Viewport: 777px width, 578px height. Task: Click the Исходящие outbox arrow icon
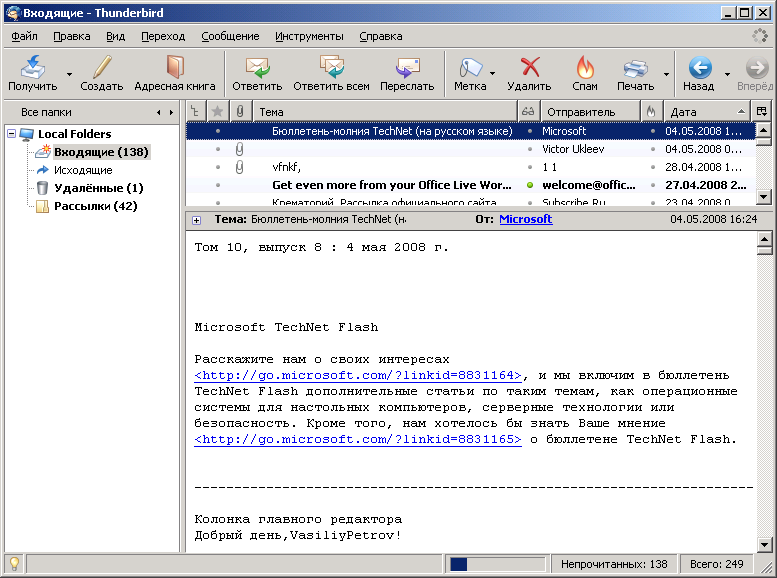(43, 170)
